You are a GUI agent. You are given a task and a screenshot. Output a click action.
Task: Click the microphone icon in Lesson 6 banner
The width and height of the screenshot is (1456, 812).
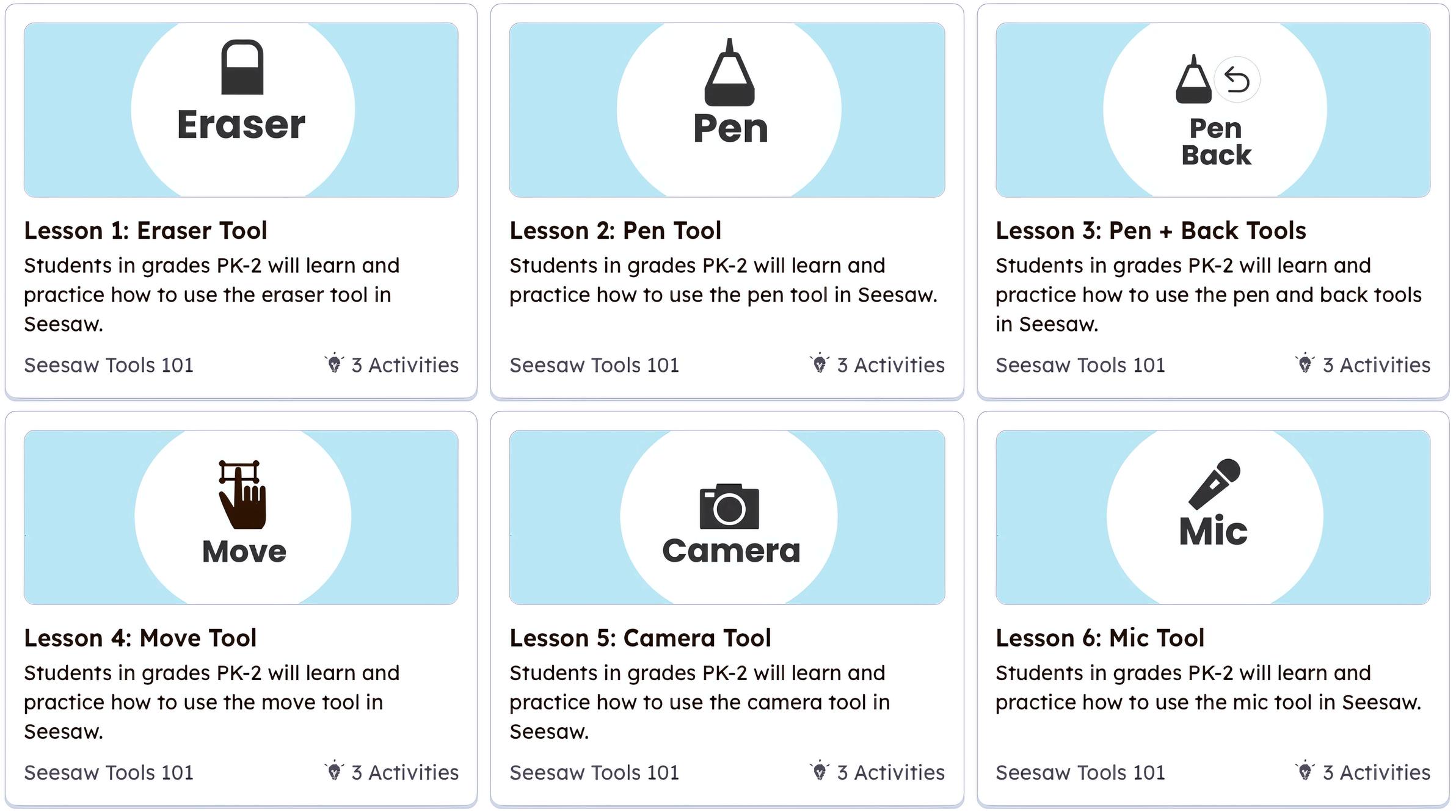coord(1214,484)
